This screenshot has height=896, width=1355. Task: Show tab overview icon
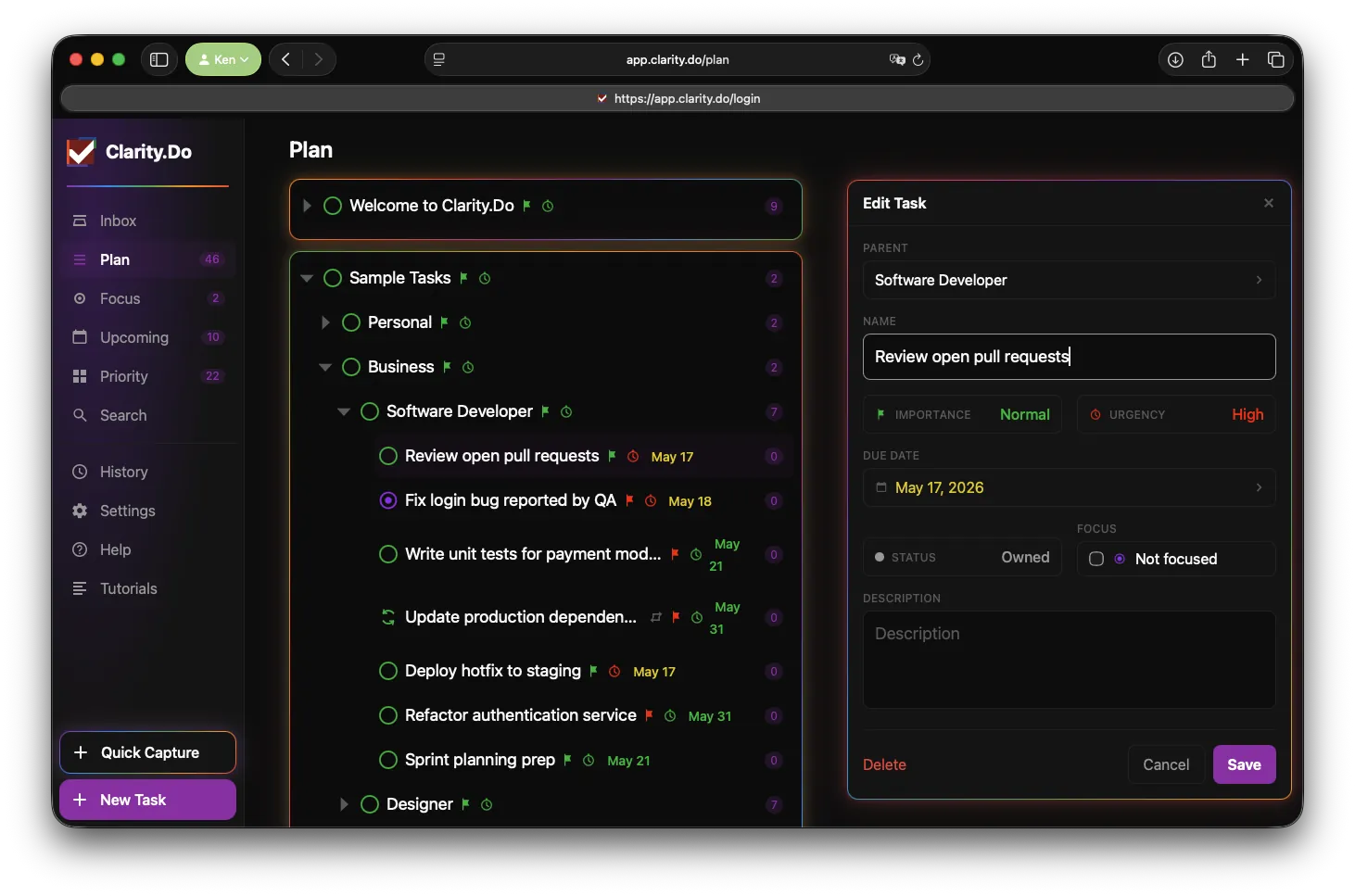[x=1276, y=59]
